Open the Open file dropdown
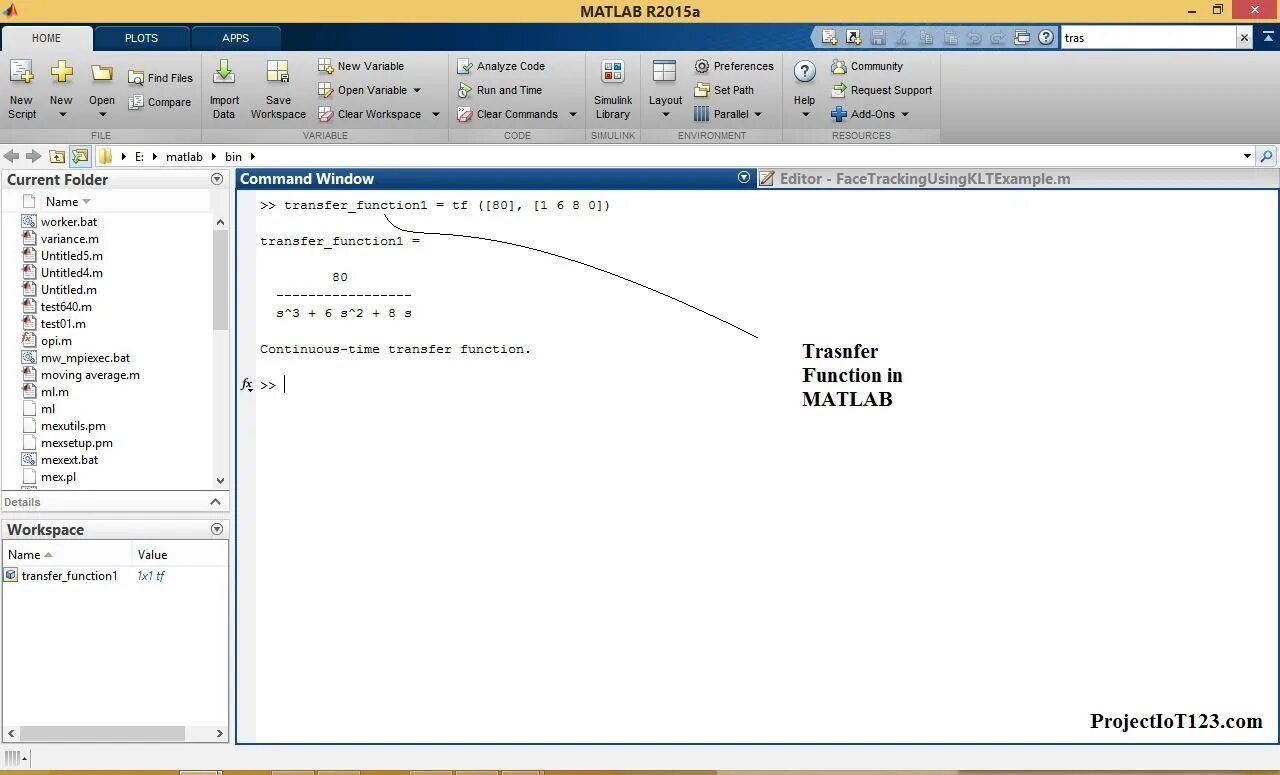 click(102, 113)
